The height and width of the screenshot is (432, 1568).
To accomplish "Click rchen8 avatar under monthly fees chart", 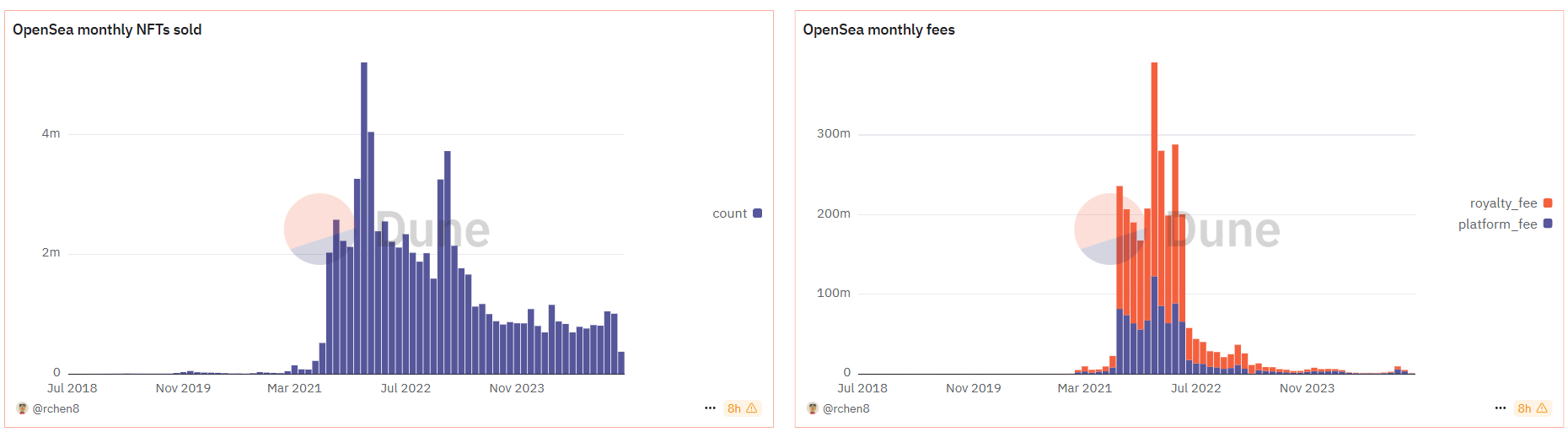I will point(813,408).
